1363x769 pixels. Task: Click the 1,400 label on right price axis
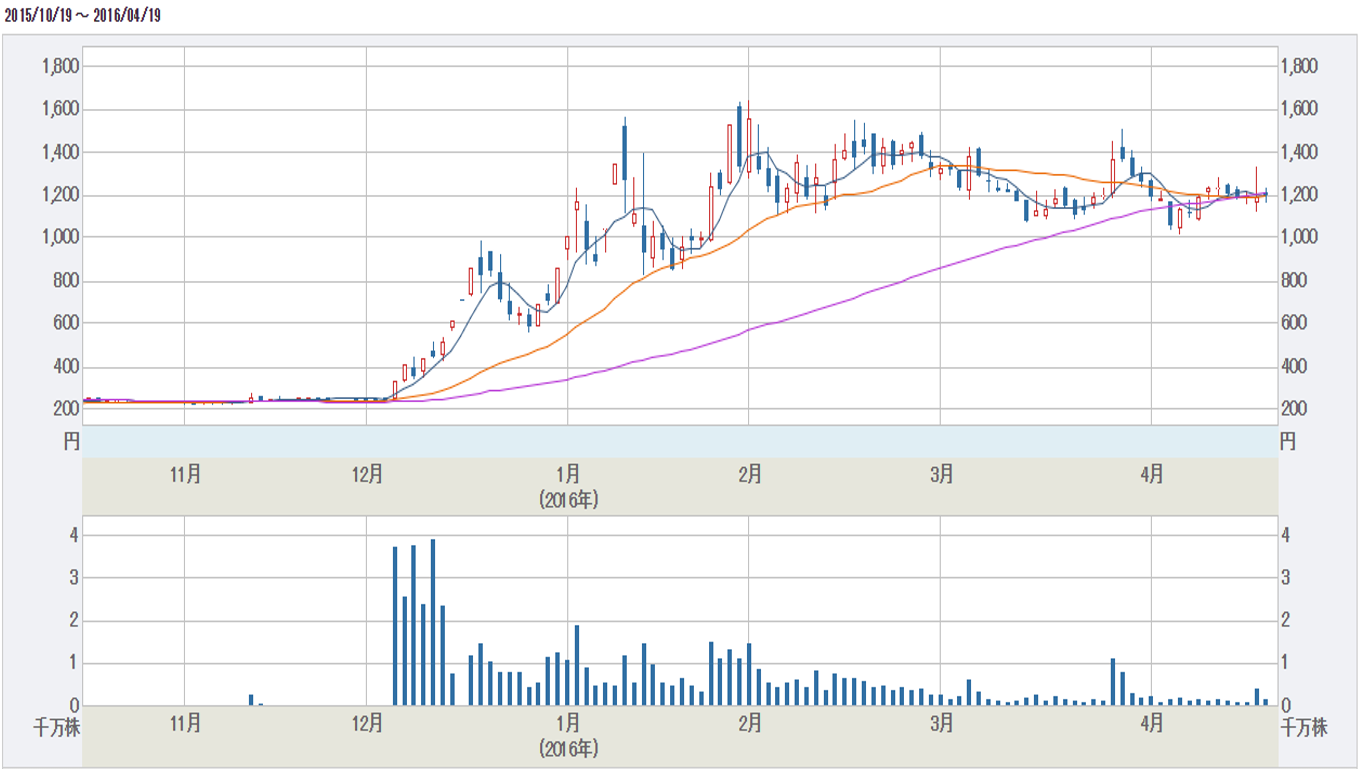pyautogui.click(x=1300, y=152)
